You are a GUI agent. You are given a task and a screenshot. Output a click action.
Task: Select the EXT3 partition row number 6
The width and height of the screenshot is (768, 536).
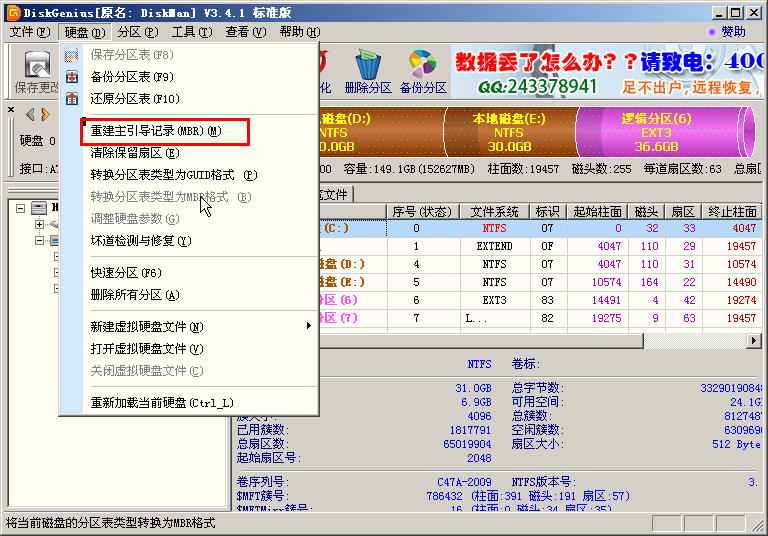click(x=540, y=300)
